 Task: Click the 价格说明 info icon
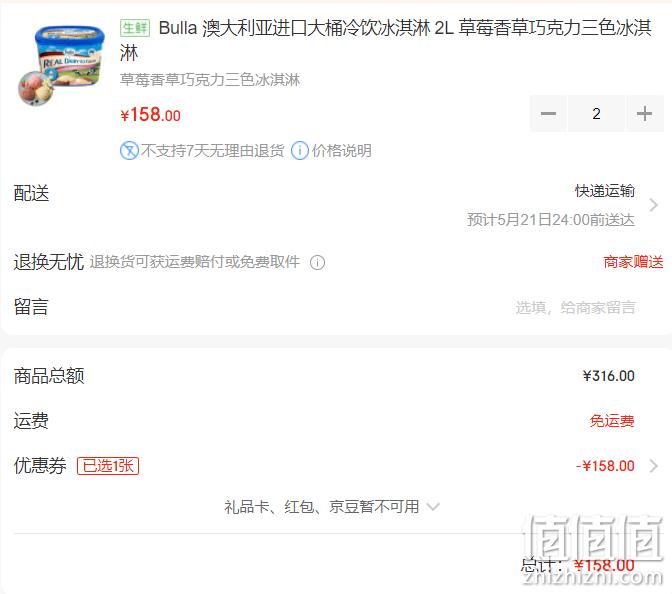coord(300,151)
